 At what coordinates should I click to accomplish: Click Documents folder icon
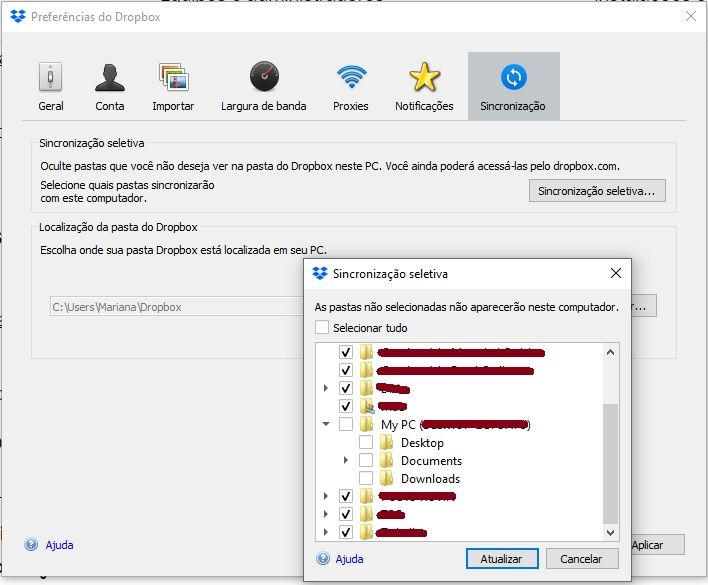(387, 460)
